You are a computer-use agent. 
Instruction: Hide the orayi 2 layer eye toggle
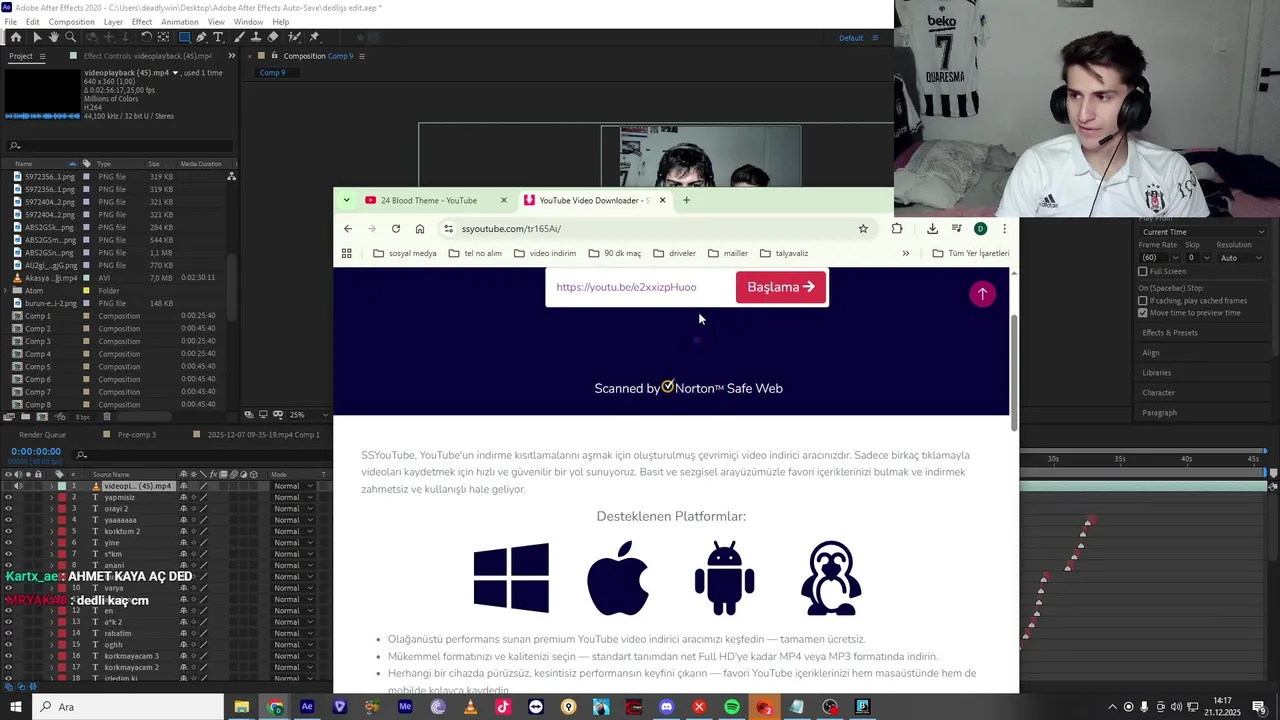click(8, 508)
